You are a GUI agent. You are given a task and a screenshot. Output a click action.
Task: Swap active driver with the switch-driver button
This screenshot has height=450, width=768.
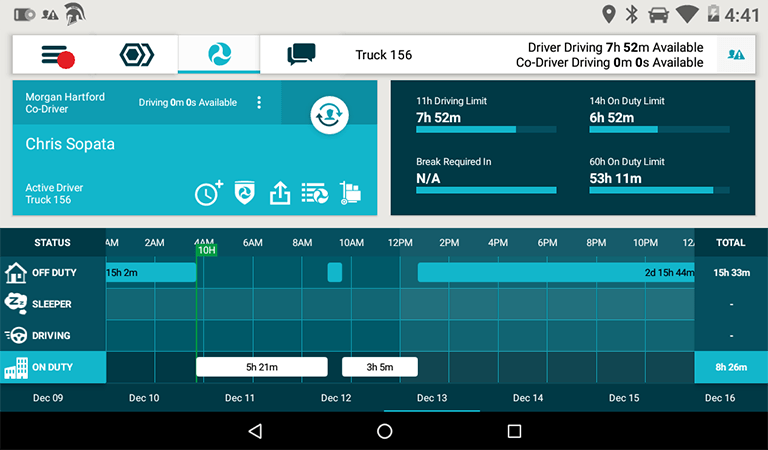(328, 115)
